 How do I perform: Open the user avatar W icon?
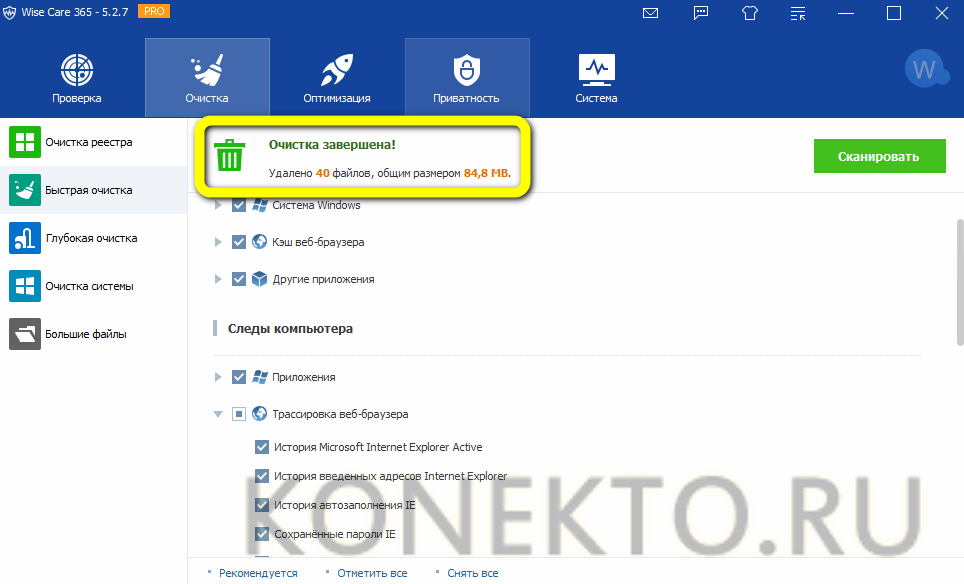(925, 70)
